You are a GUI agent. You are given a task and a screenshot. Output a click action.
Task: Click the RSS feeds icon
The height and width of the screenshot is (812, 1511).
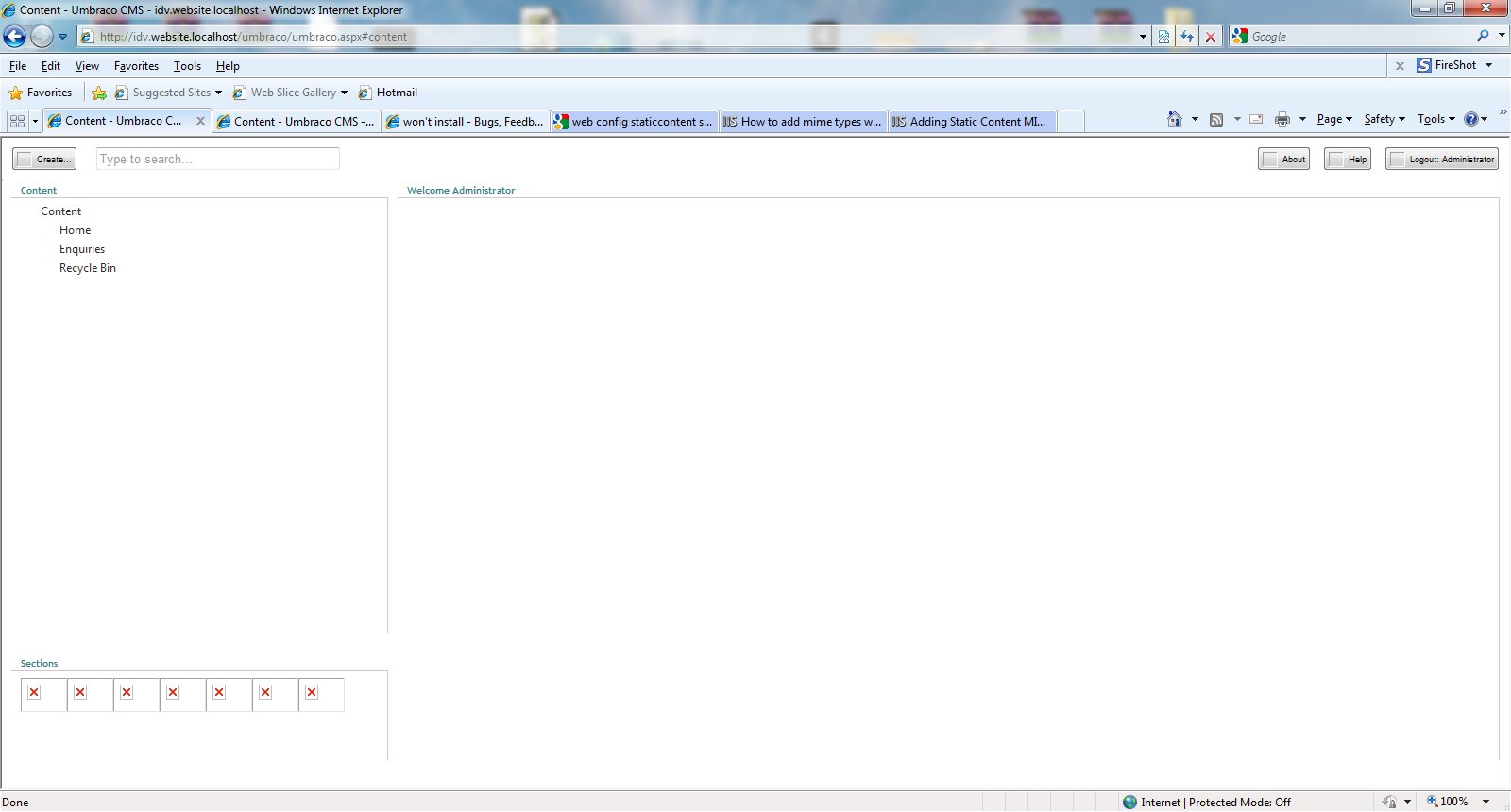[1216, 119]
